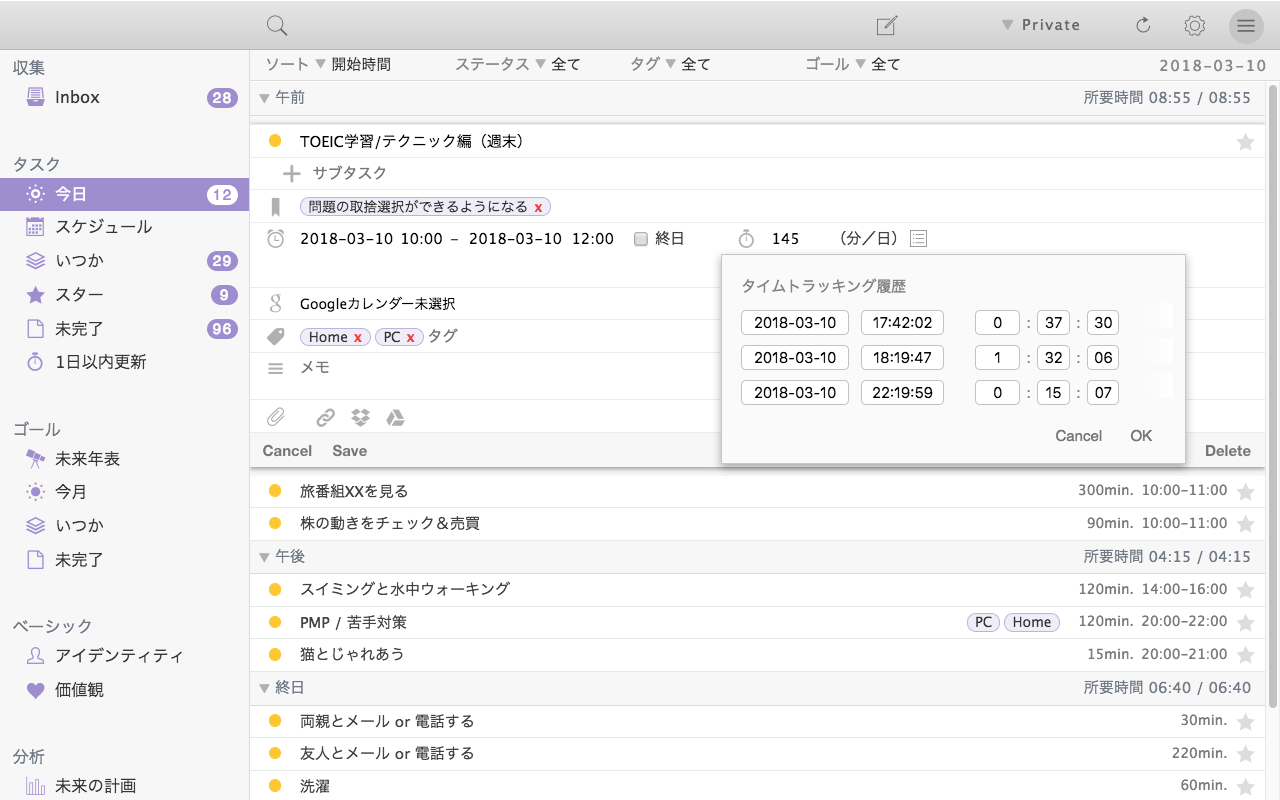Click the sync refresh icon
This screenshot has height=800, width=1280.
(x=1143, y=26)
